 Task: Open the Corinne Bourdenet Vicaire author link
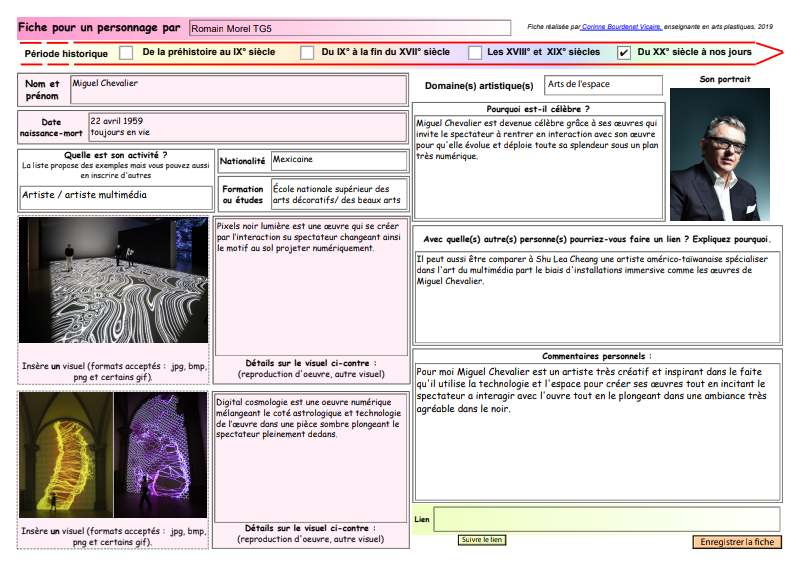coord(621,27)
